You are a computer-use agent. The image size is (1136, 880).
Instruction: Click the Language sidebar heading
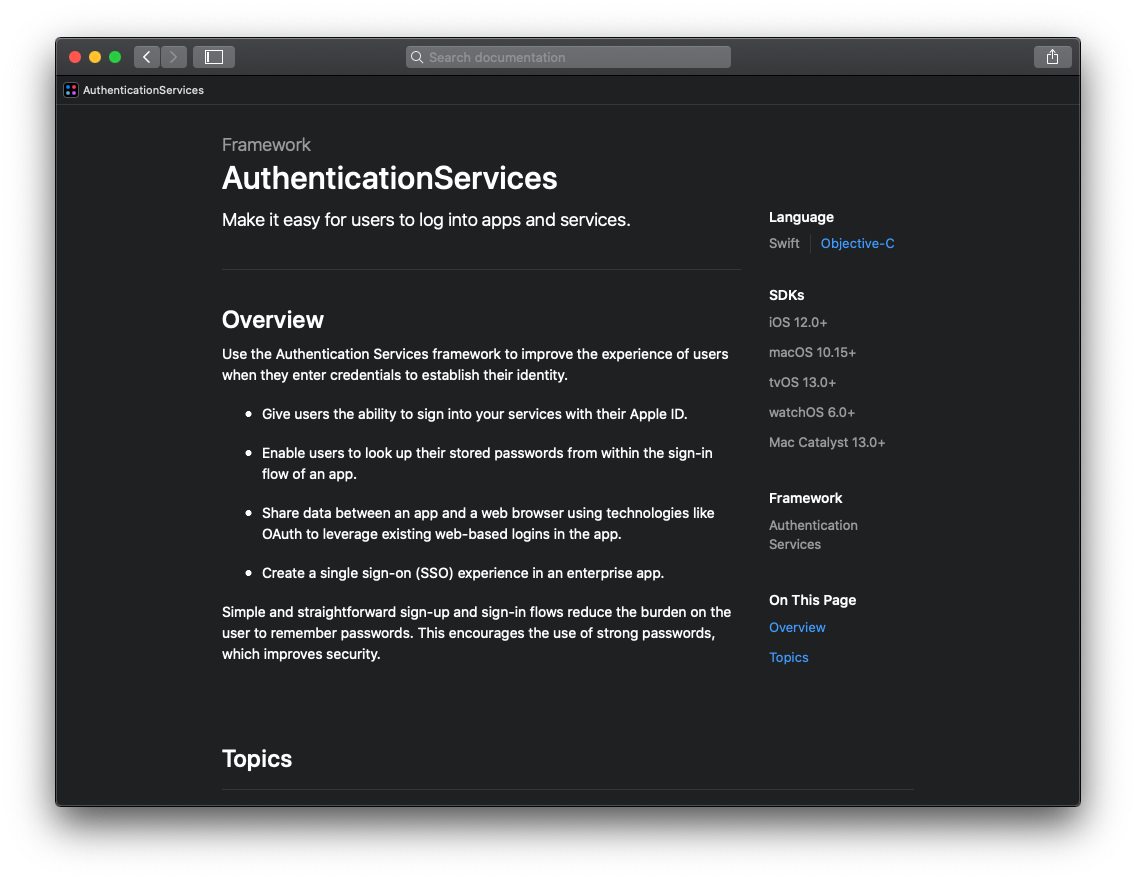pos(801,217)
